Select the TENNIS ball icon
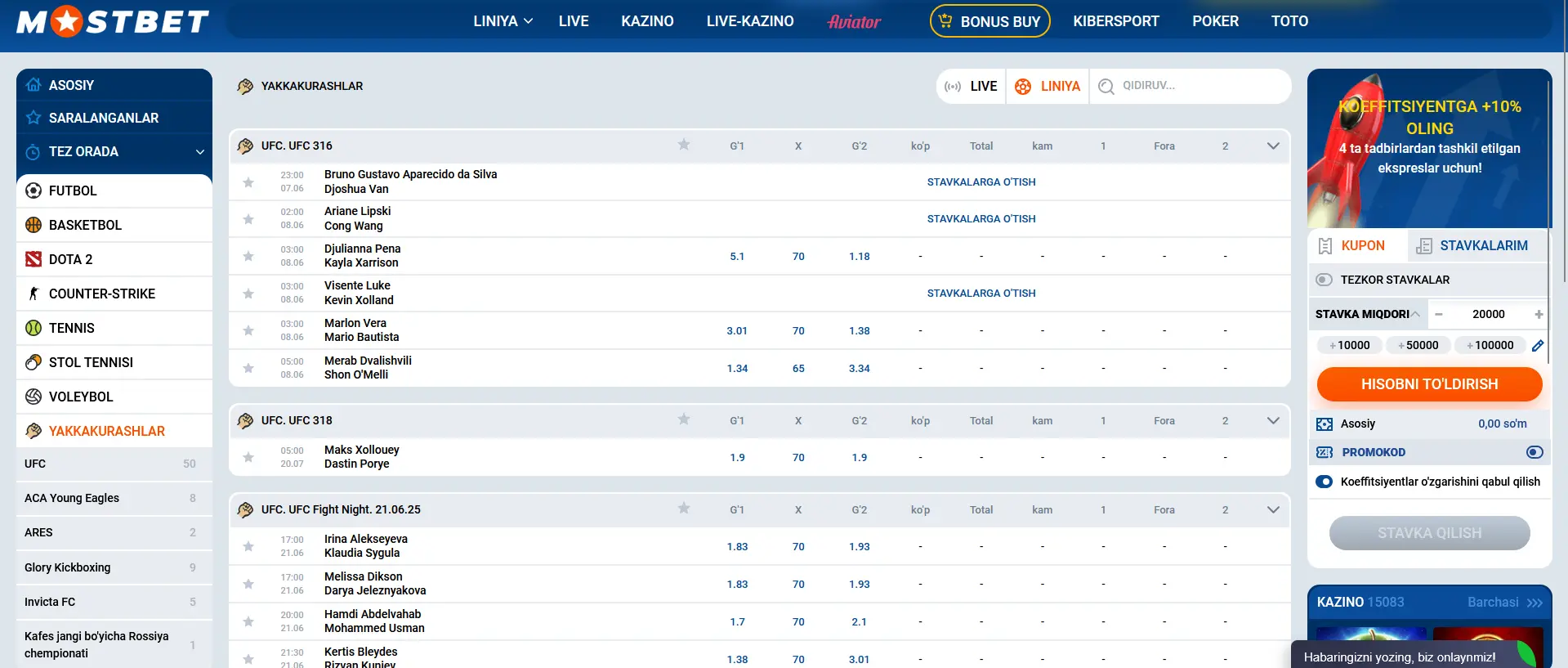The width and height of the screenshot is (1568, 668). (x=34, y=328)
